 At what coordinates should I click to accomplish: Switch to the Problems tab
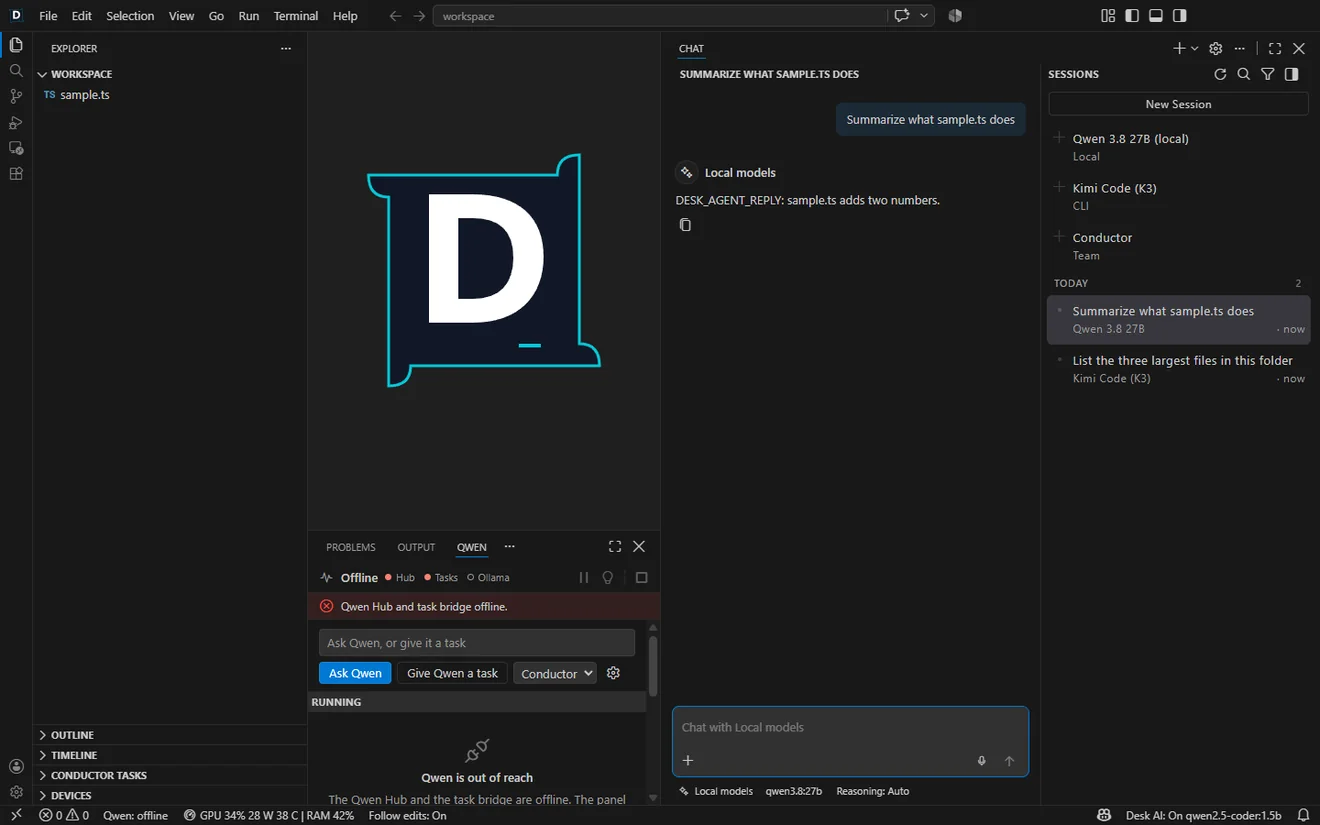tap(351, 547)
